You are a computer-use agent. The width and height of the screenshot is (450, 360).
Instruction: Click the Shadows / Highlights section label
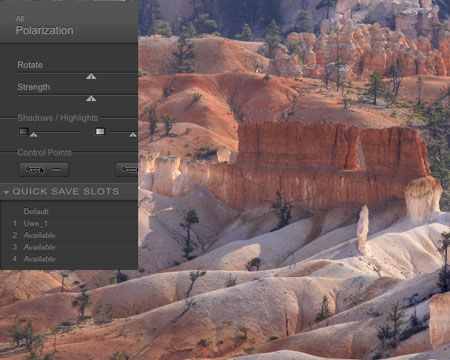(58, 118)
